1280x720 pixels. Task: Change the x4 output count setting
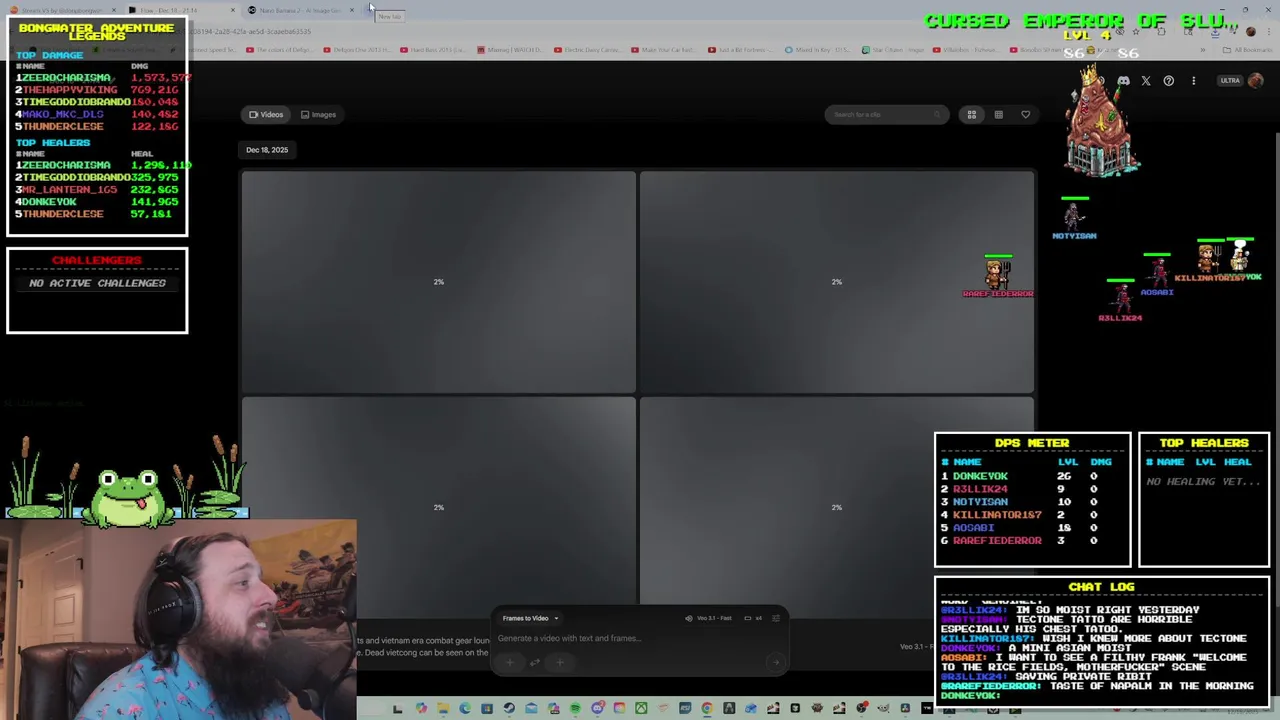[x=753, y=618]
